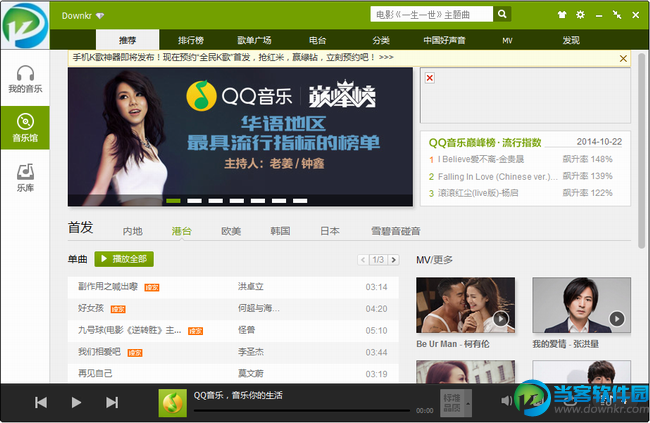650x423 pixels.
Task: Select the 电台 tab
Action: (x=318, y=40)
